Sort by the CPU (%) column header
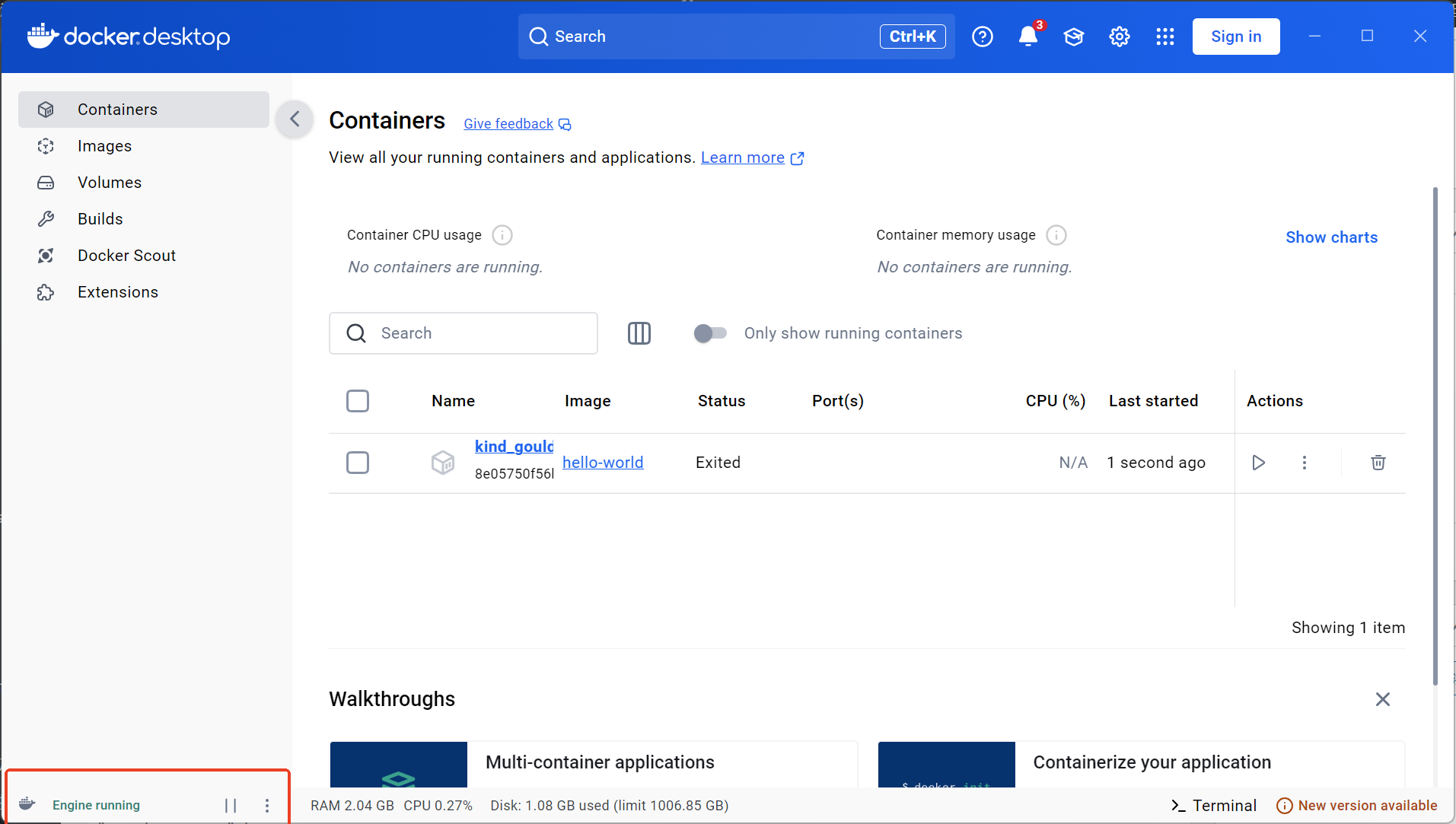The height and width of the screenshot is (824, 1456). point(1056,401)
